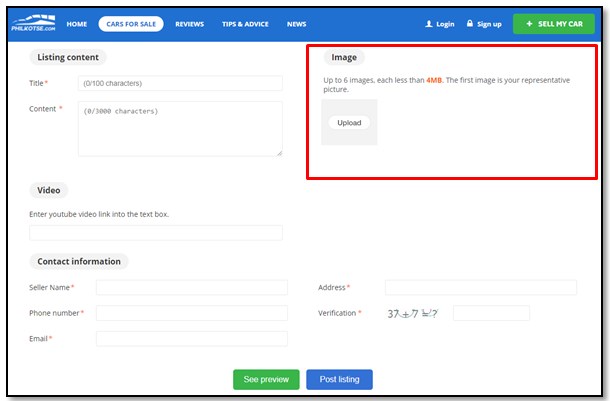This screenshot has width=610, height=401.
Task: Focus the listing Title field
Action: [180, 83]
